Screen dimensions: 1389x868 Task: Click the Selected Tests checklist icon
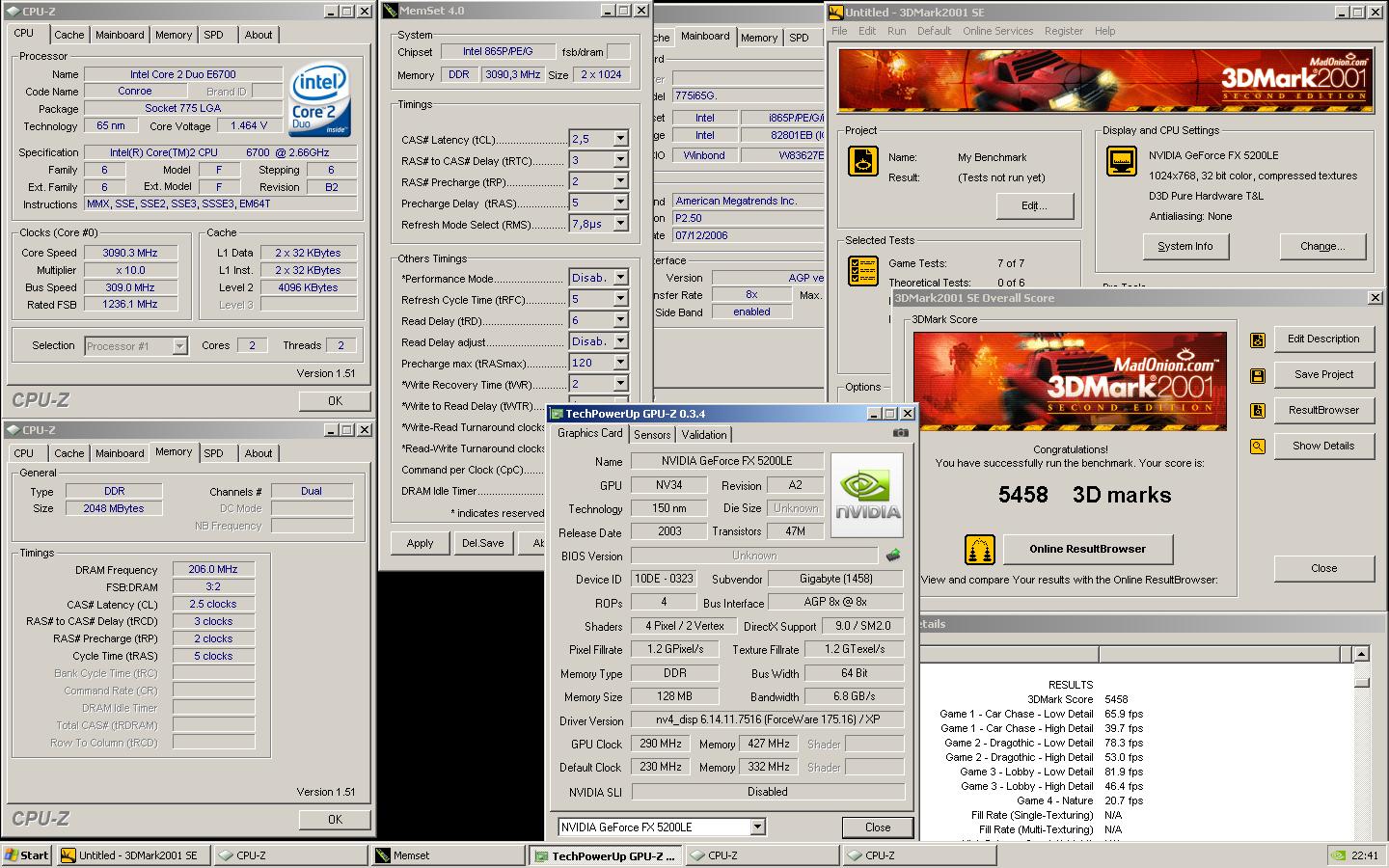862,271
